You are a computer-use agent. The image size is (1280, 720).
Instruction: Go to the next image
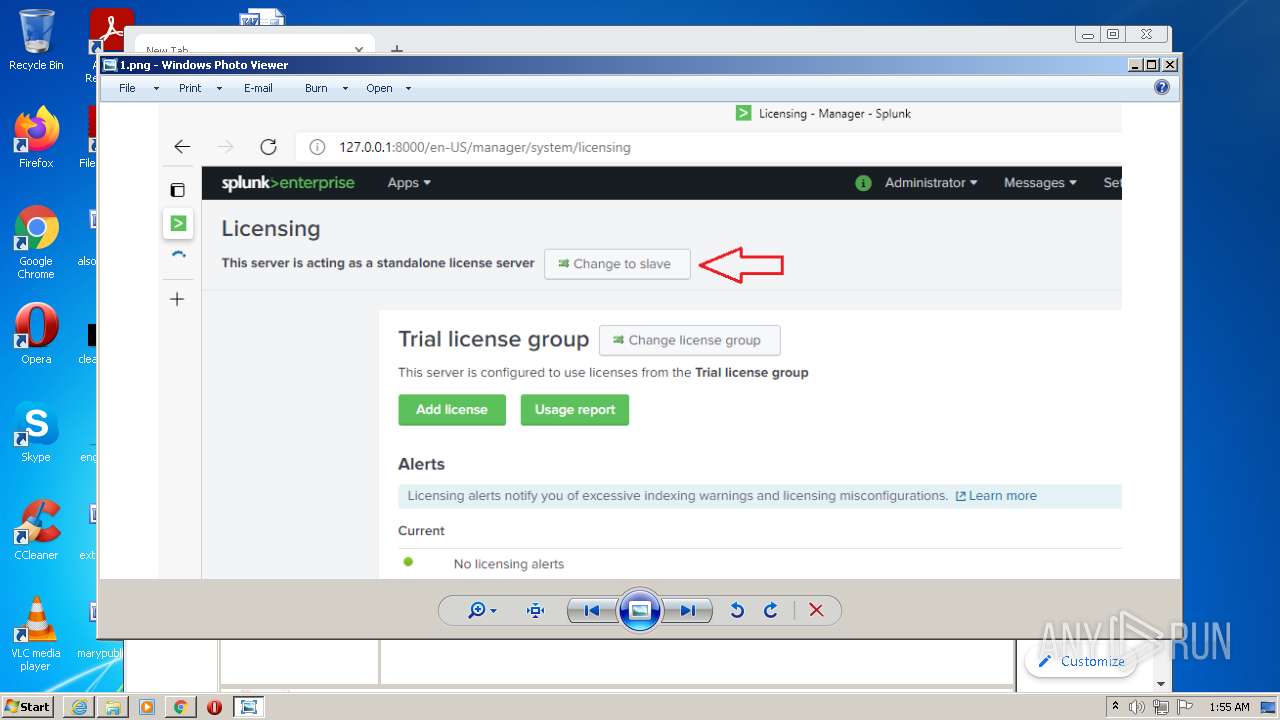click(688, 610)
